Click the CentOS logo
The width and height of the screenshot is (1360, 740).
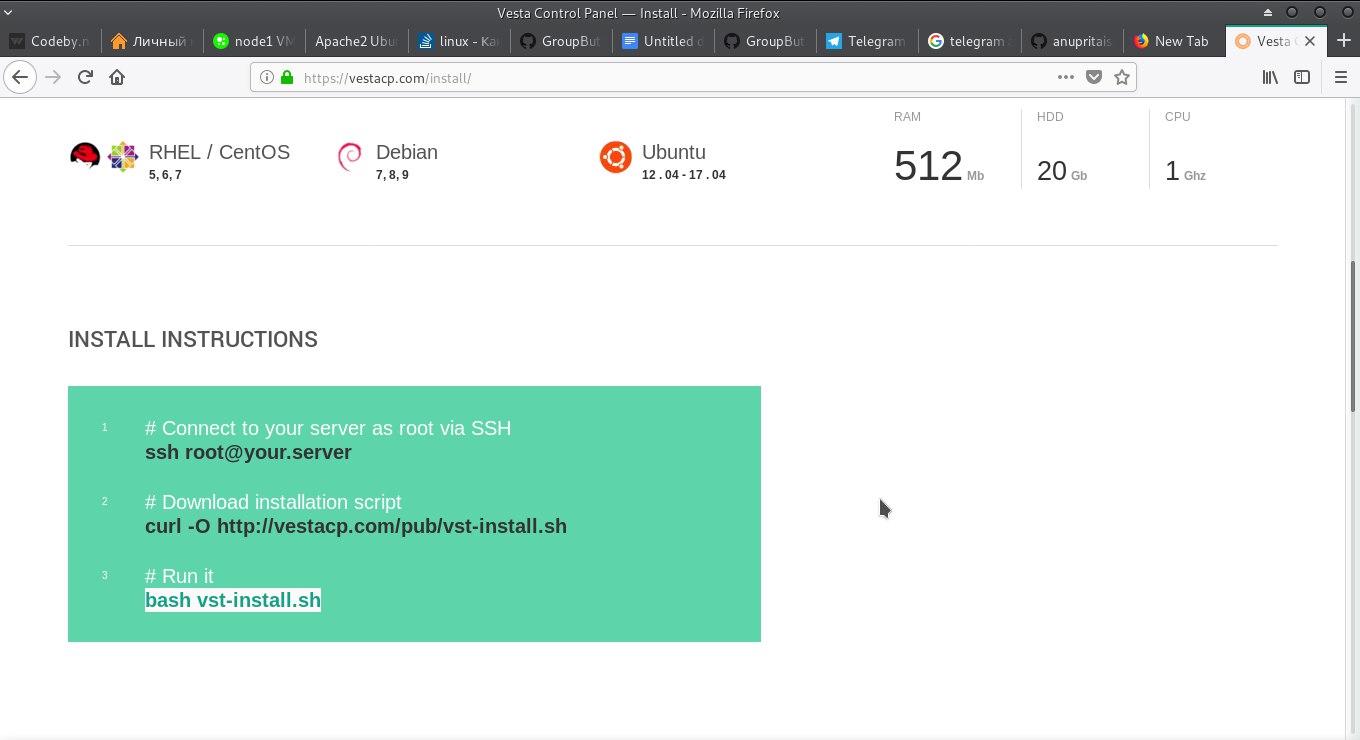pos(122,157)
